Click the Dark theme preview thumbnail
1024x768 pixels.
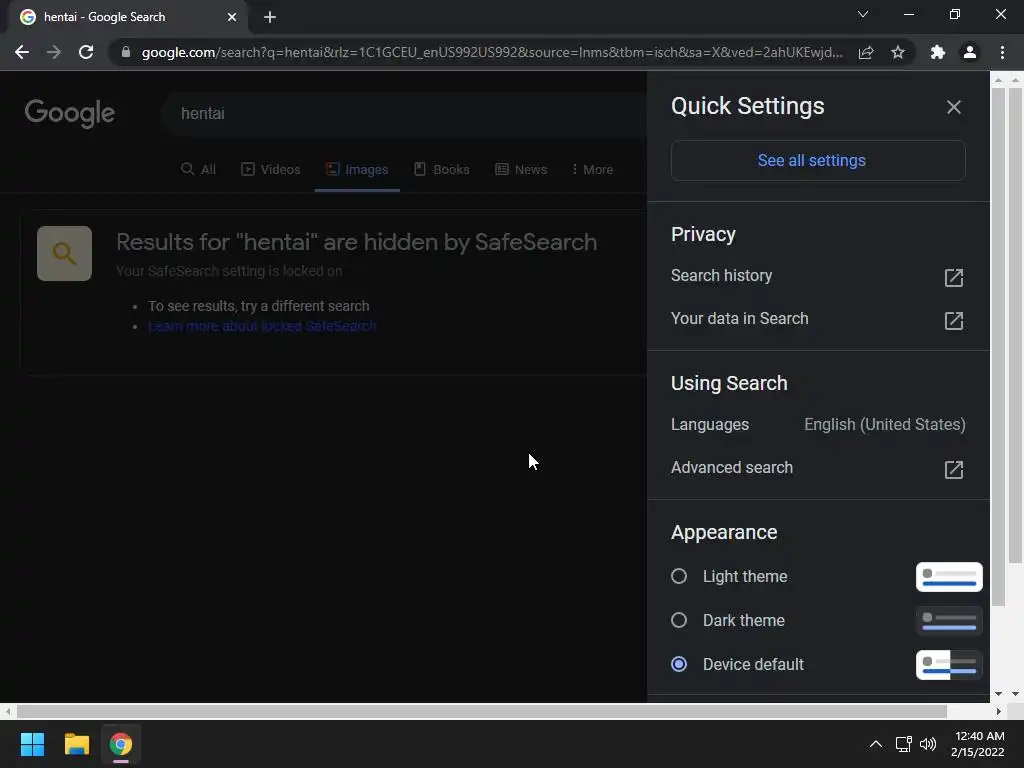click(x=949, y=620)
